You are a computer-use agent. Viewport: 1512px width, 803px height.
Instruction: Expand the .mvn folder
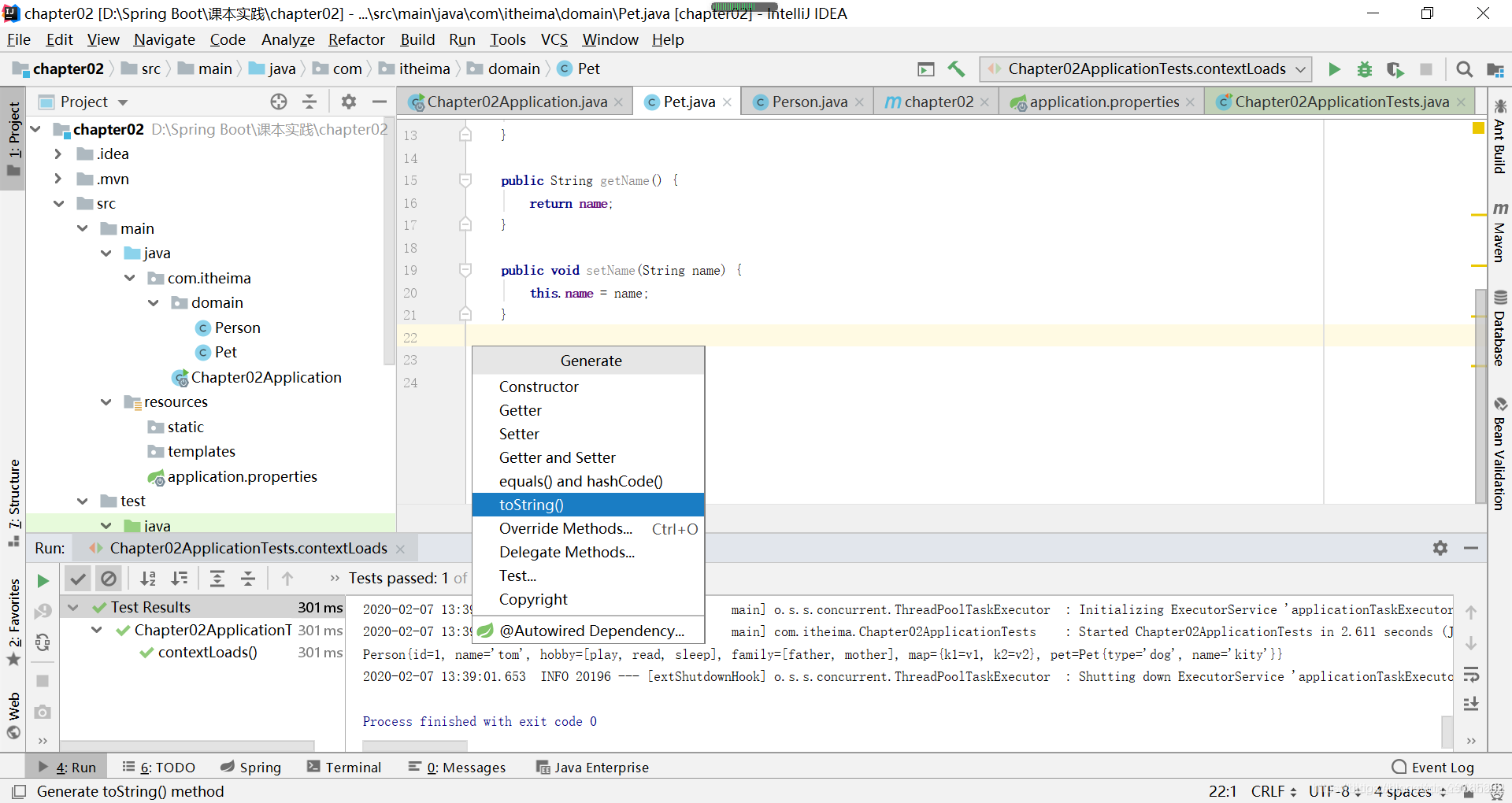click(57, 179)
